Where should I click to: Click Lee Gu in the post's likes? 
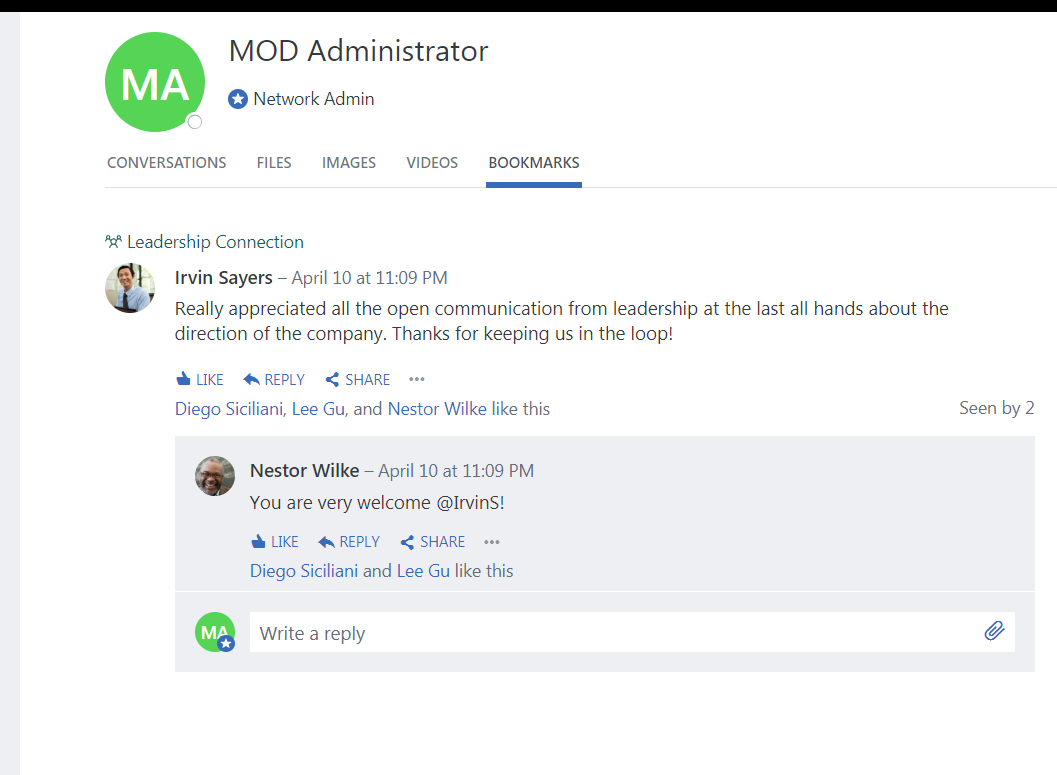click(316, 409)
